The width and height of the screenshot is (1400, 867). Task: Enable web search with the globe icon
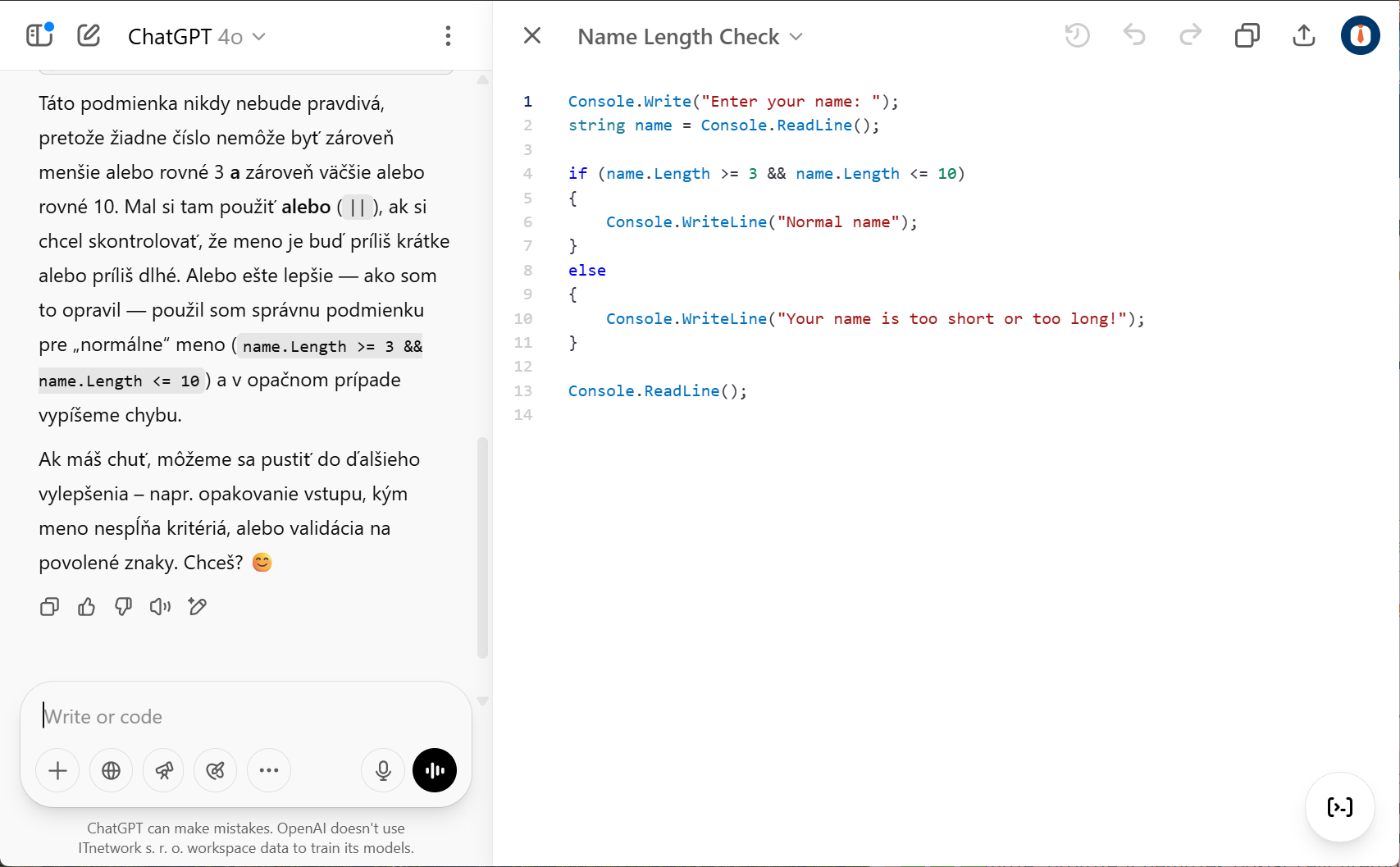point(111,770)
